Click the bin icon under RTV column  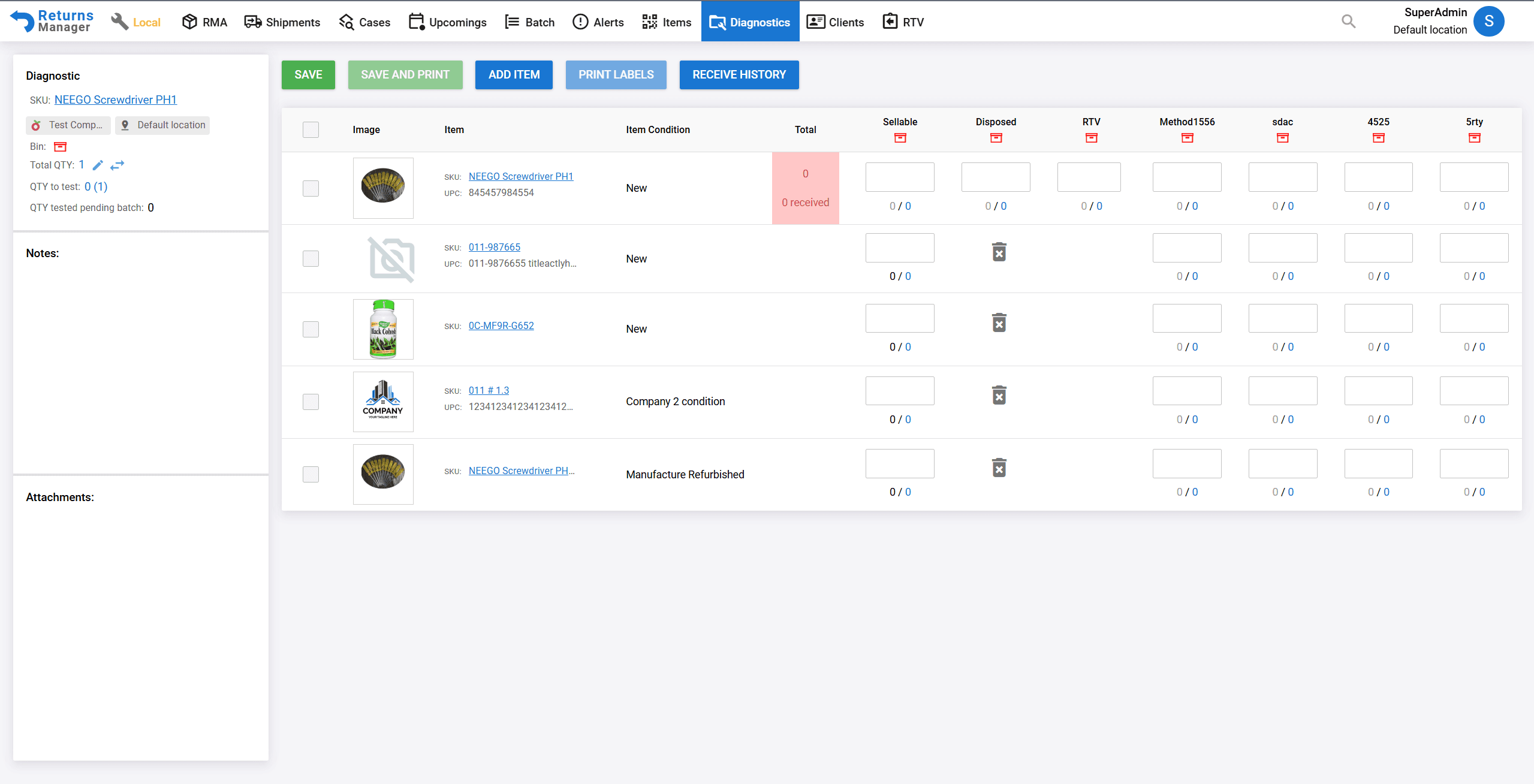click(x=1091, y=138)
